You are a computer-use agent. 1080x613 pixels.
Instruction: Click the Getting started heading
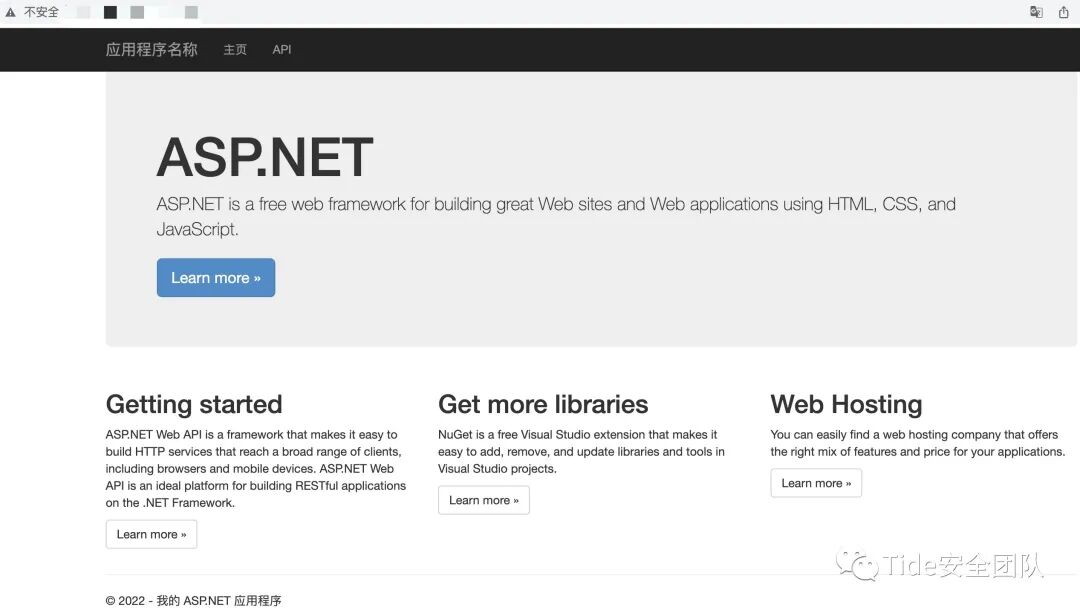pos(194,404)
